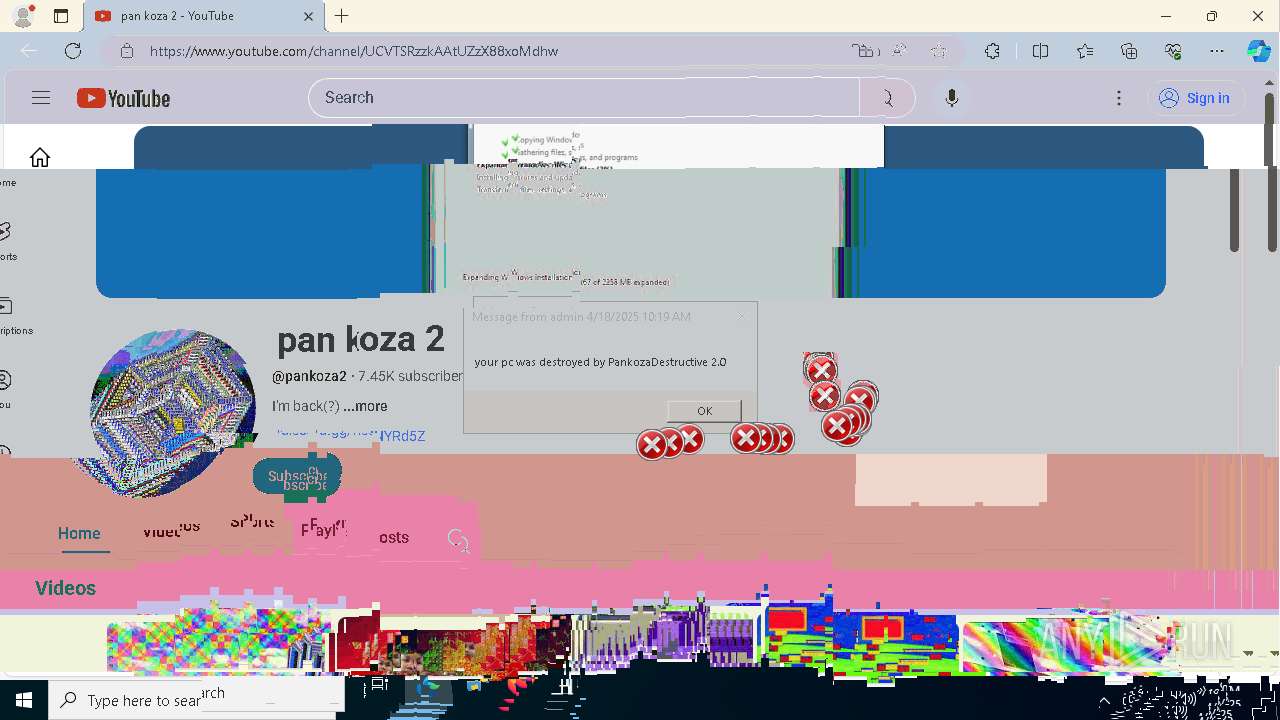The width and height of the screenshot is (1280, 720).
Task: Refresh the current page
Action: tap(73, 51)
